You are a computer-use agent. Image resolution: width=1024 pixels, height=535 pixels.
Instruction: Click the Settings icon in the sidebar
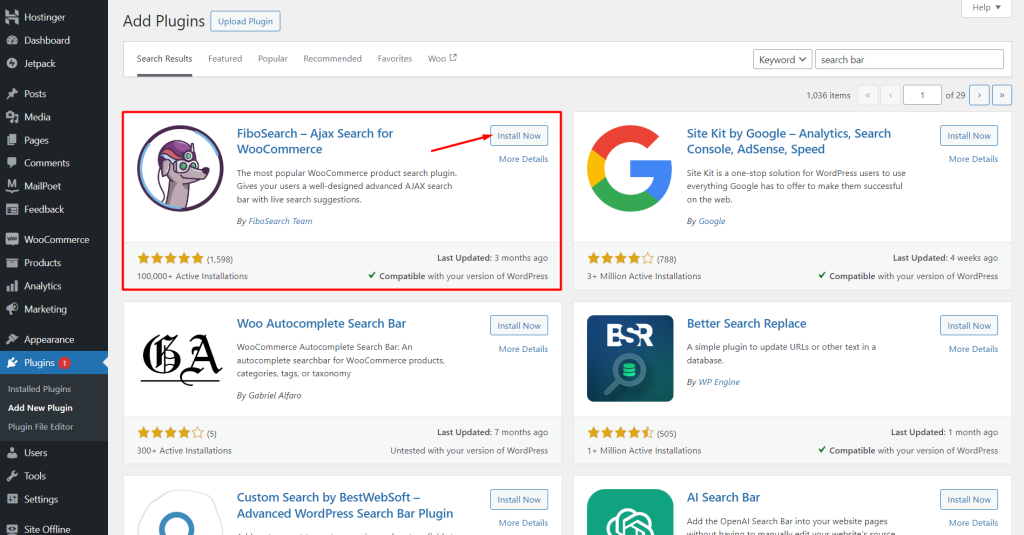12,499
